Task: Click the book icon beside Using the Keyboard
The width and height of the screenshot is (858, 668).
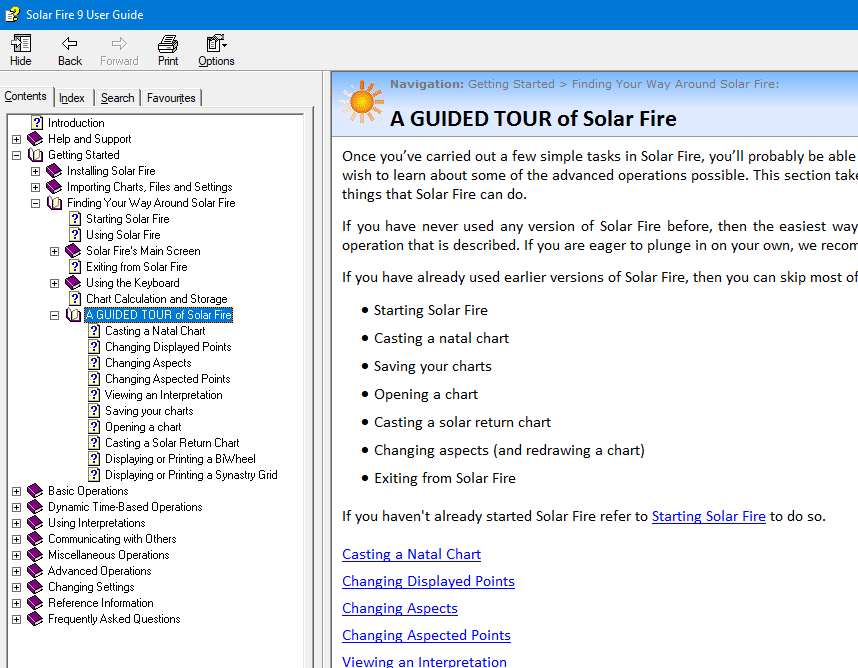Action: point(73,283)
